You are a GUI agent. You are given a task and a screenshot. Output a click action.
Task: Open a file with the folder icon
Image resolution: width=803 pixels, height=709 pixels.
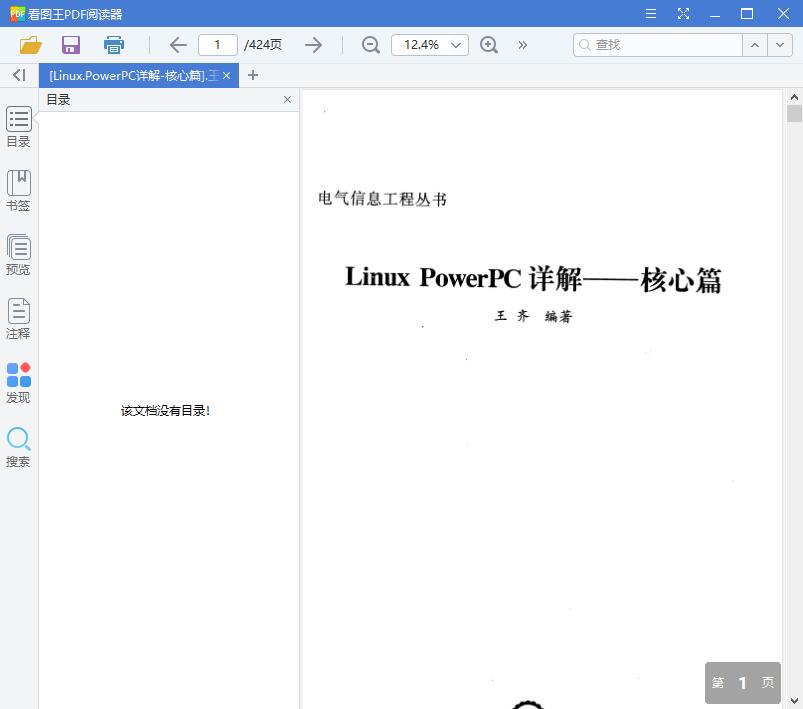tap(30, 45)
